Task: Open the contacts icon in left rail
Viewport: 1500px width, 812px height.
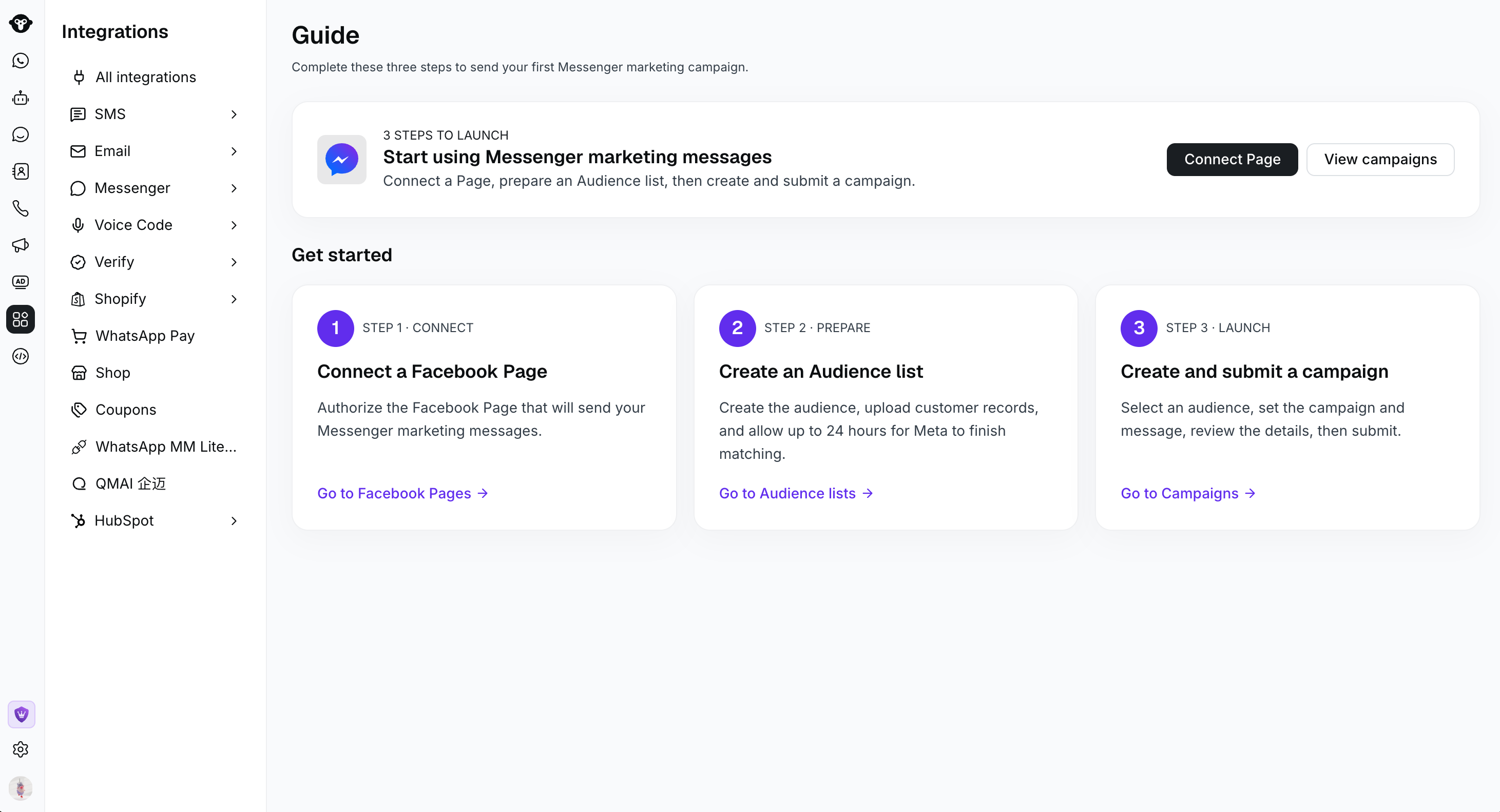Action: (x=21, y=171)
